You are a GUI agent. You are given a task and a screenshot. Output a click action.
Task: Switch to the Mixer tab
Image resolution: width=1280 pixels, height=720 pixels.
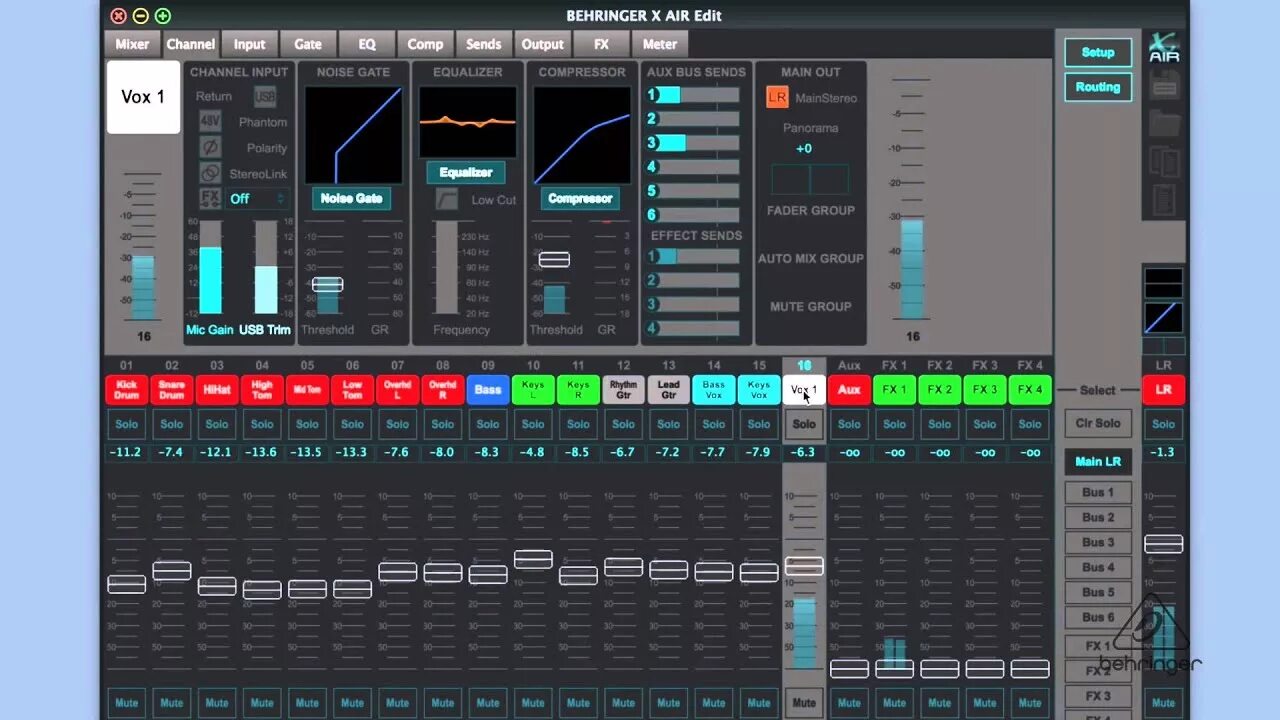pyautogui.click(x=132, y=44)
